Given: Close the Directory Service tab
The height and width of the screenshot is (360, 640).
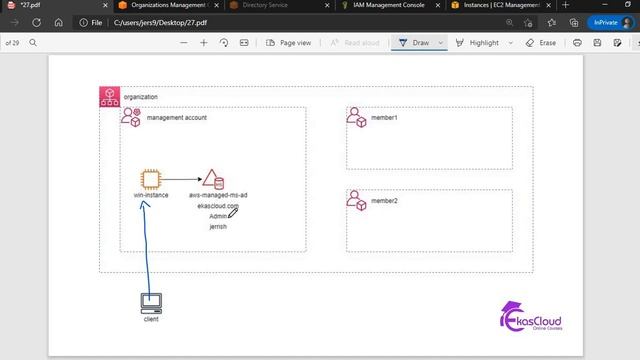Looking at the screenshot, I should click(327, 5).
